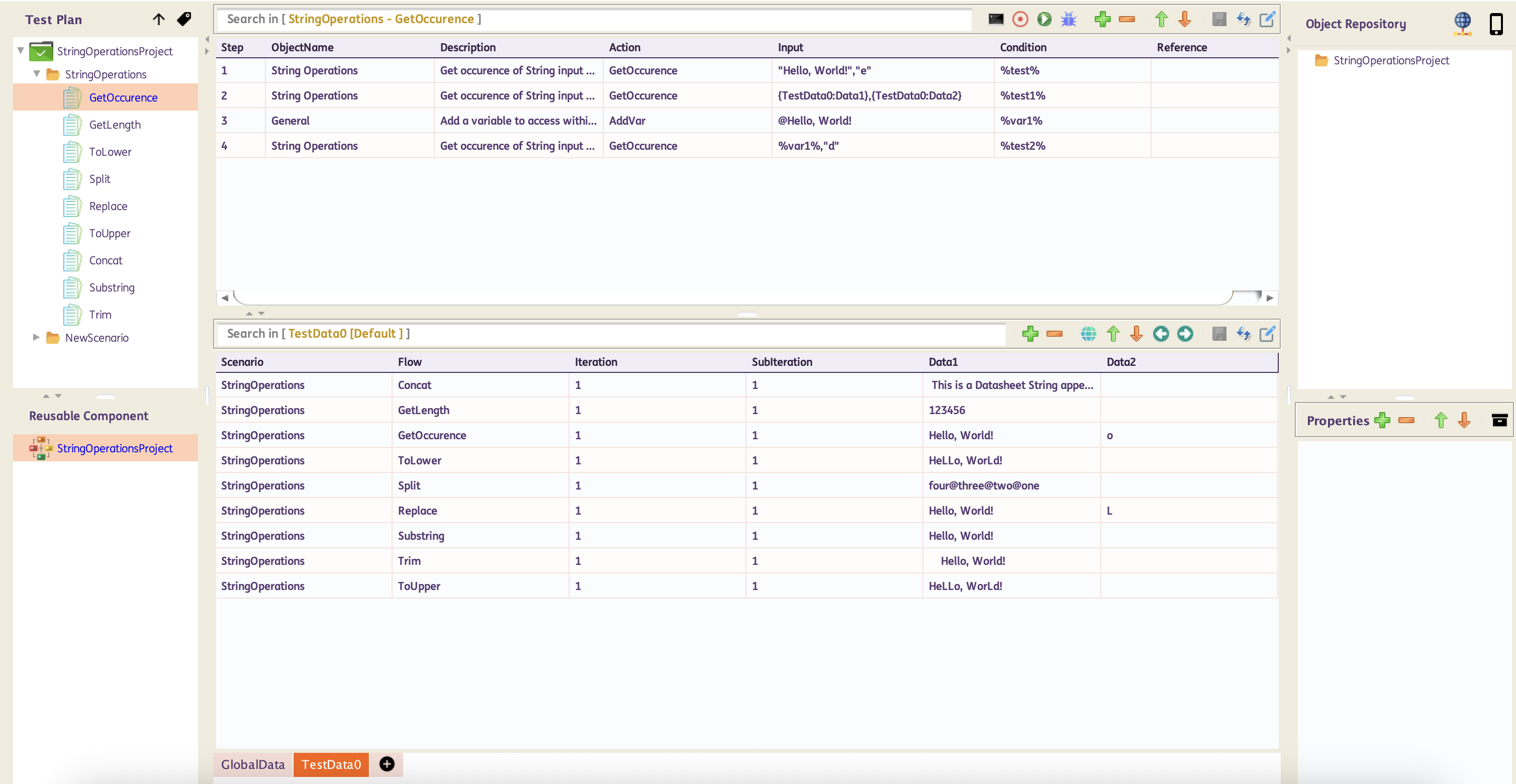Run the test case with green play icon

(1044, 20)
